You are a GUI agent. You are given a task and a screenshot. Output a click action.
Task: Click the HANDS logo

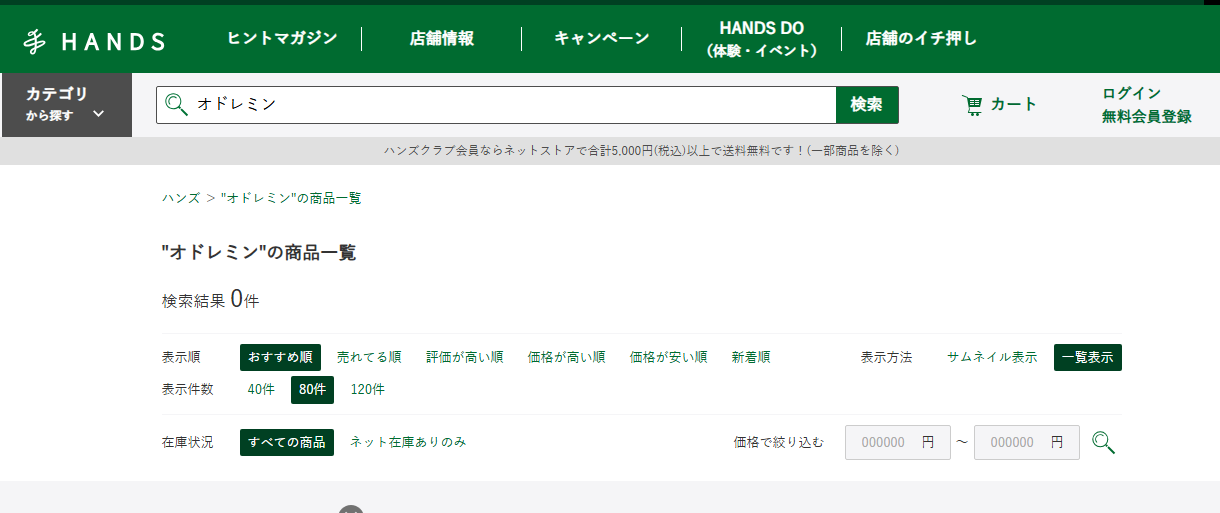coord(94,41)
